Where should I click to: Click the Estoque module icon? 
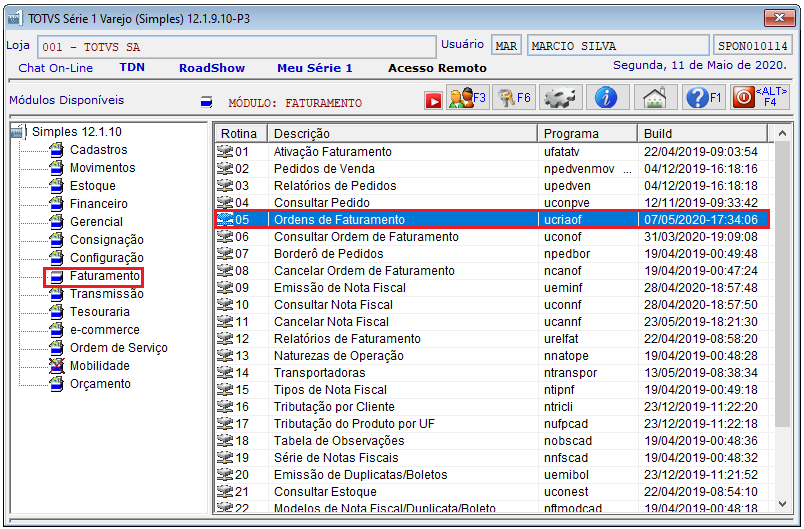56,186
